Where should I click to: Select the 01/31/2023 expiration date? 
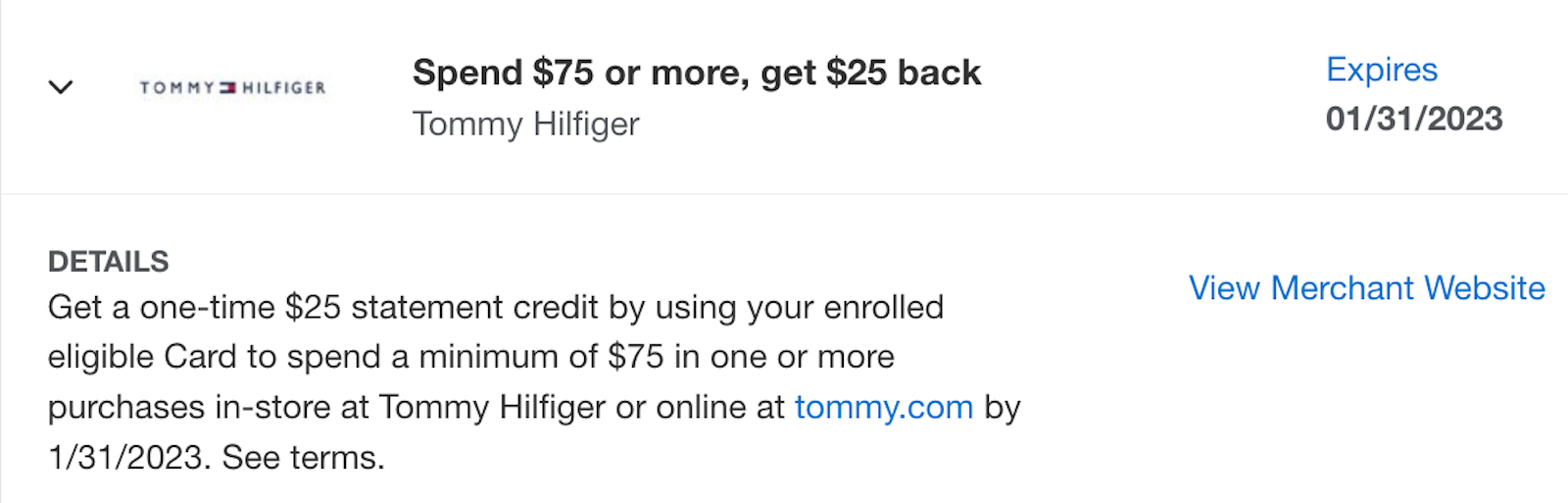pyautogui.click(x=1414, y=119)
